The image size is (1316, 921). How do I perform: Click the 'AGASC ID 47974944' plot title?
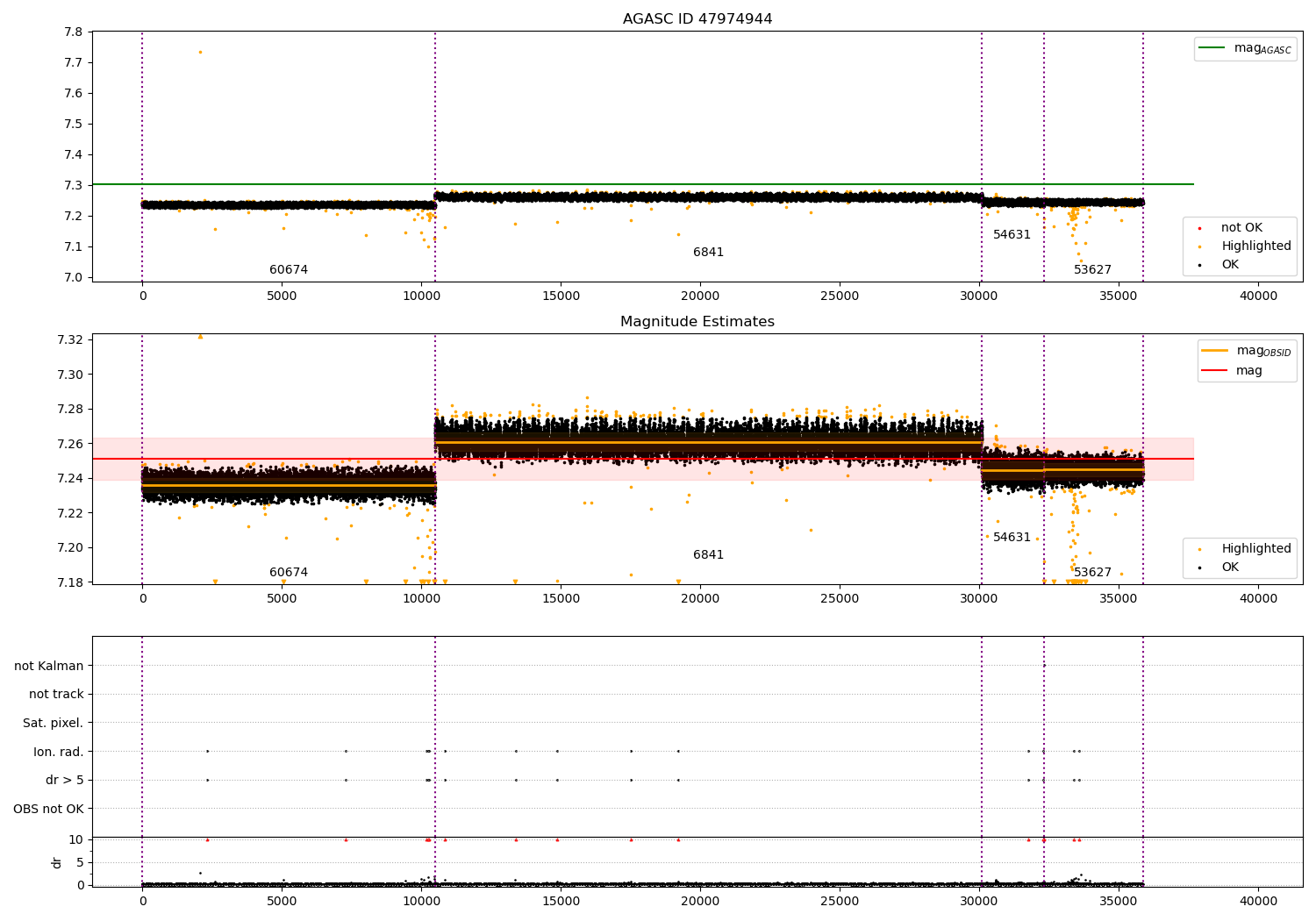click(x=697, y=19)
